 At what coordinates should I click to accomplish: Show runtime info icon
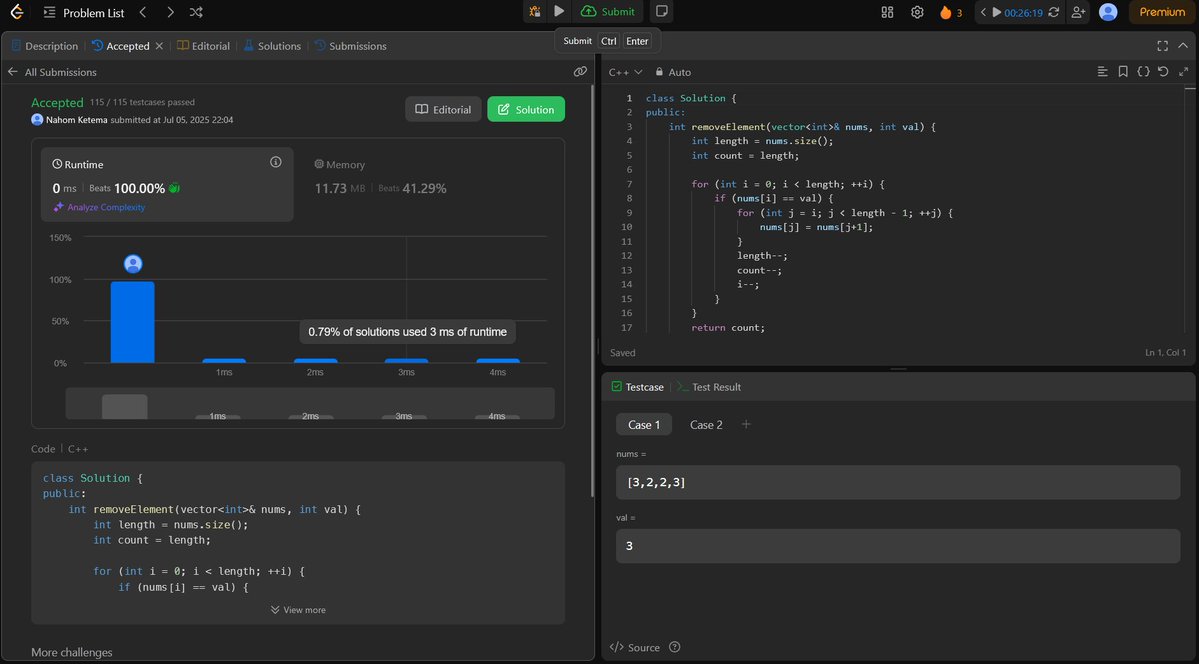click(x=276, y=162)
